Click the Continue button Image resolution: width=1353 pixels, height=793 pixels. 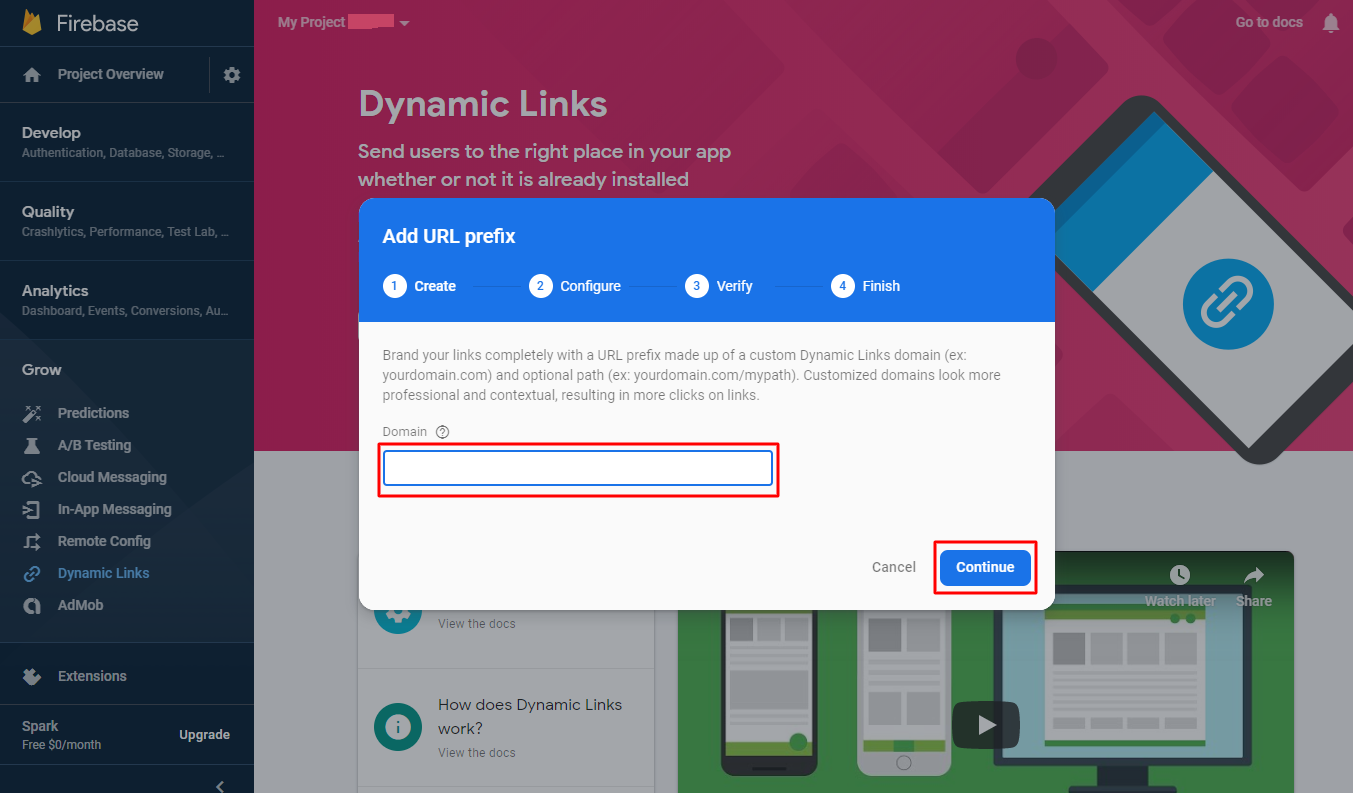pyautogui.click(x=985, y=567)
